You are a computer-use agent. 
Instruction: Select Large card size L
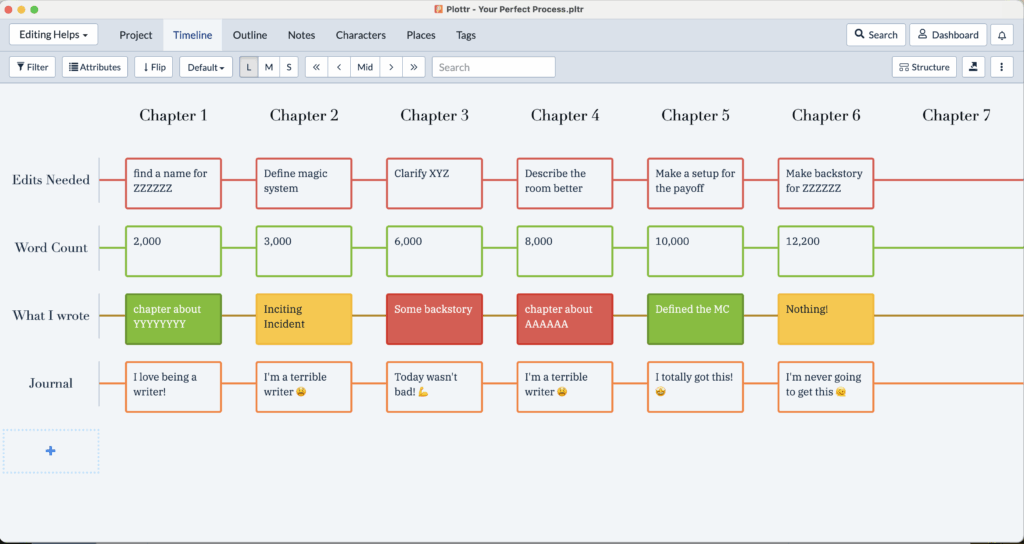click(249, 67)
